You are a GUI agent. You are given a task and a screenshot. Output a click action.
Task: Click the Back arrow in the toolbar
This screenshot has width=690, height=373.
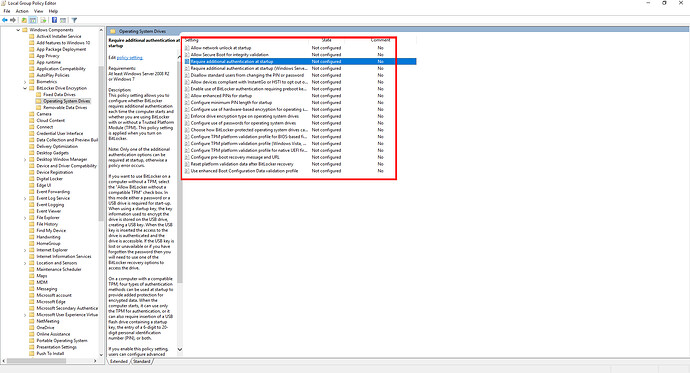coord(5,20)
